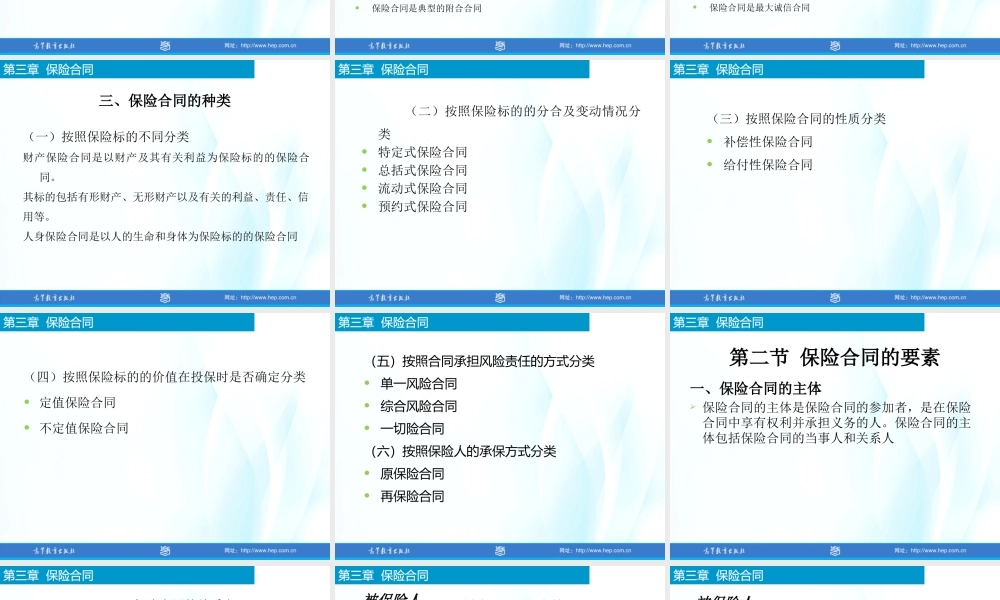
Task: Click the HEP emblem on the third-row left slide
Action: (x=165, y=550)
